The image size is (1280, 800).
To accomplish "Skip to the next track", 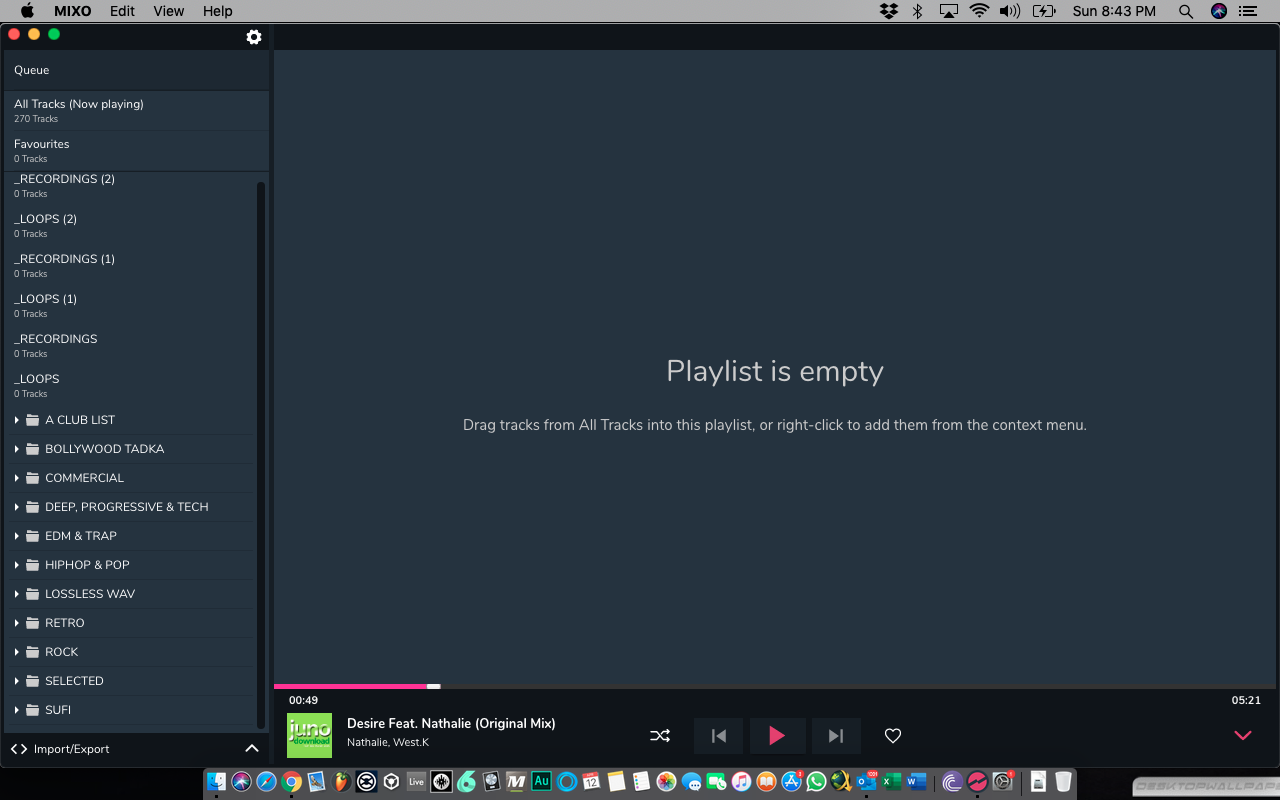I will pos(836,736).
